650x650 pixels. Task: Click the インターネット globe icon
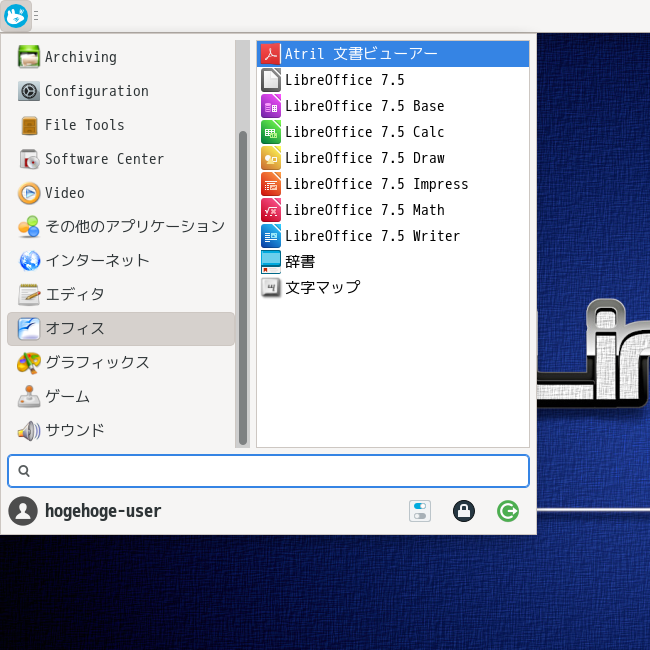(x=29, y=261)
